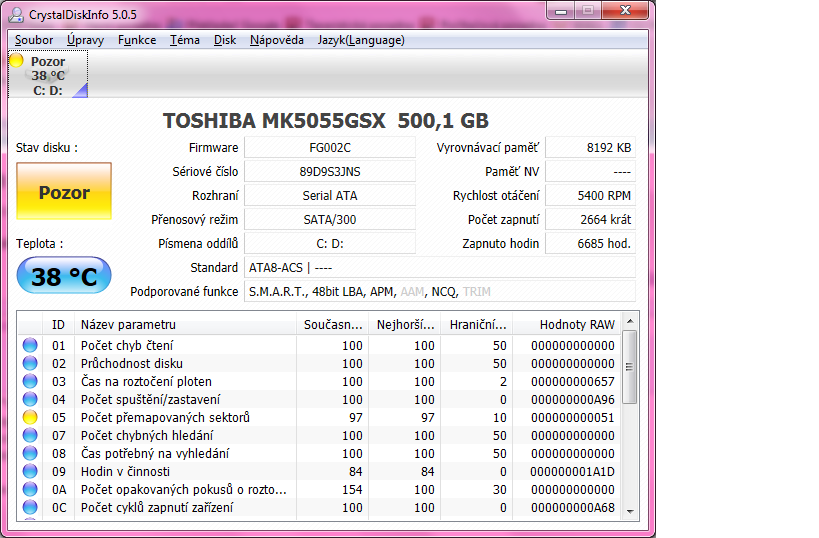
Task: Open the Úpravy menu
Action: (85, 40)
